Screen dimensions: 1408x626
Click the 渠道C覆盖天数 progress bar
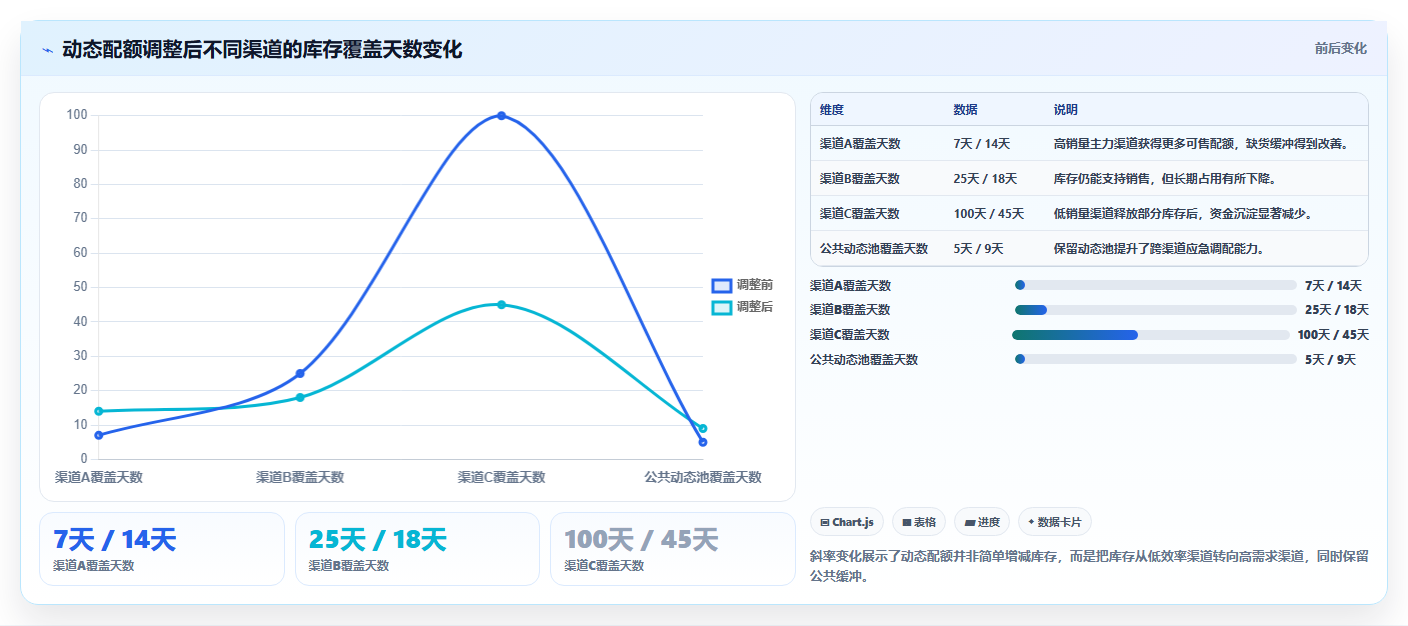[x=1151, y=335]
